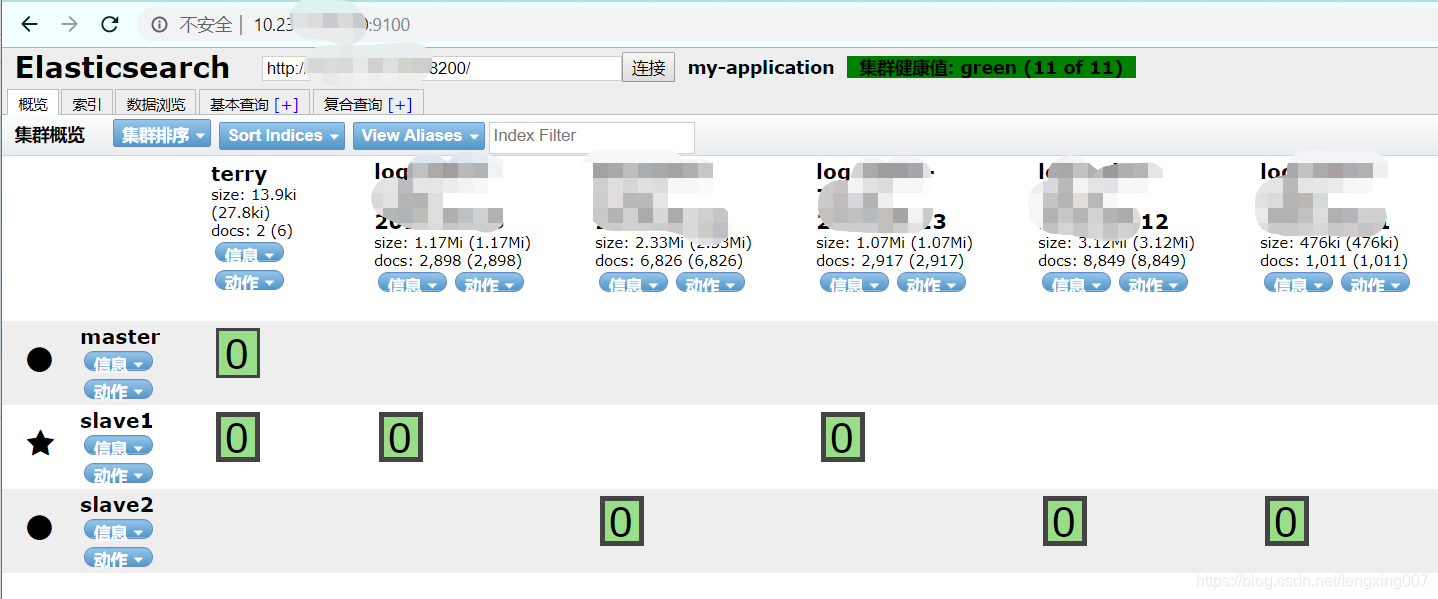The image size is (1438, 599).
Task: Click the 连接 connect button
Action: [649, 68]
